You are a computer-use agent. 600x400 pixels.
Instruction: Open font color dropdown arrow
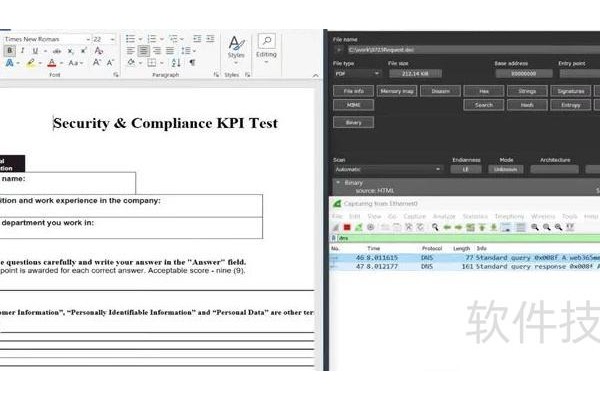tap(62, 63)
